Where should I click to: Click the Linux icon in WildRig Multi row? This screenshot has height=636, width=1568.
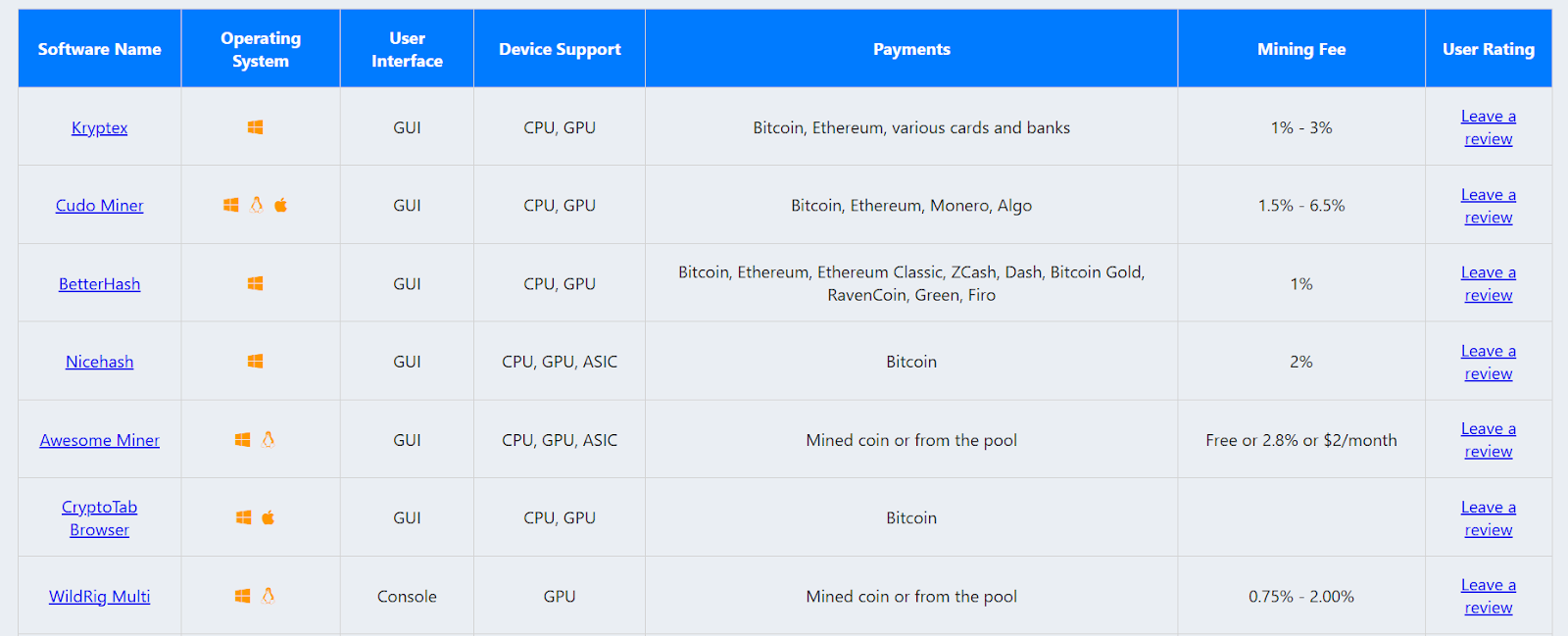pos(269,596)
